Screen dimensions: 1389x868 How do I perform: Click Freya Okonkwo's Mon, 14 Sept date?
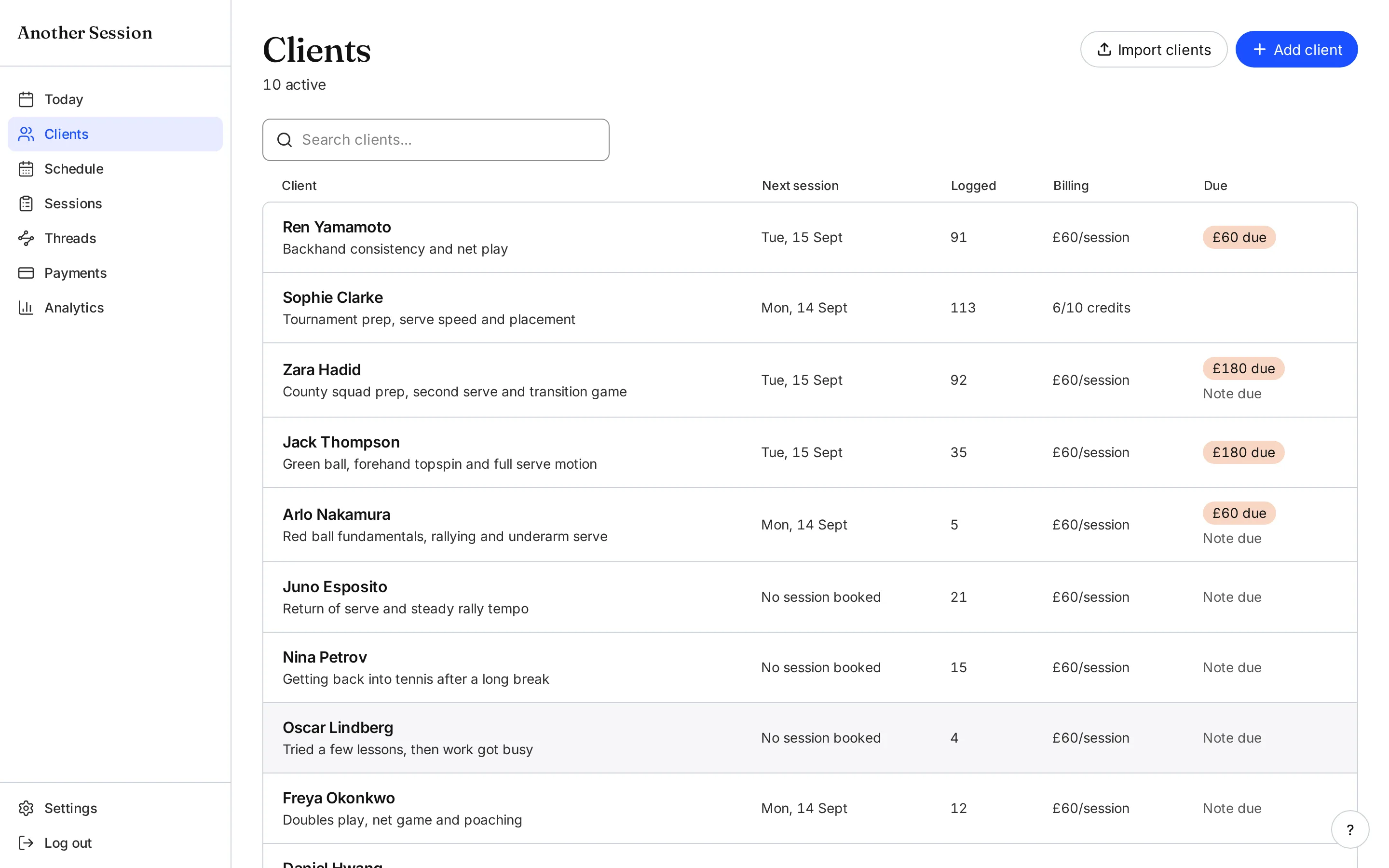(804, 808)
